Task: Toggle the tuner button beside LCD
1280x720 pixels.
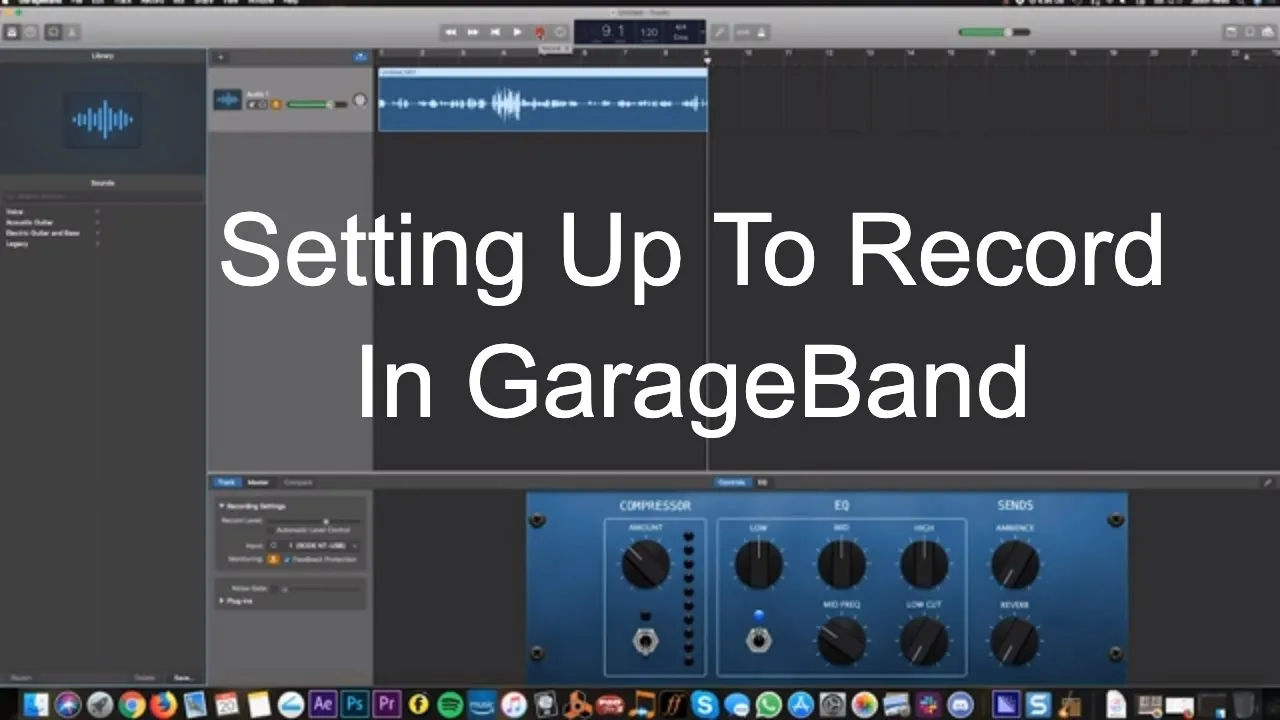Action: click(x=719, y=32)
